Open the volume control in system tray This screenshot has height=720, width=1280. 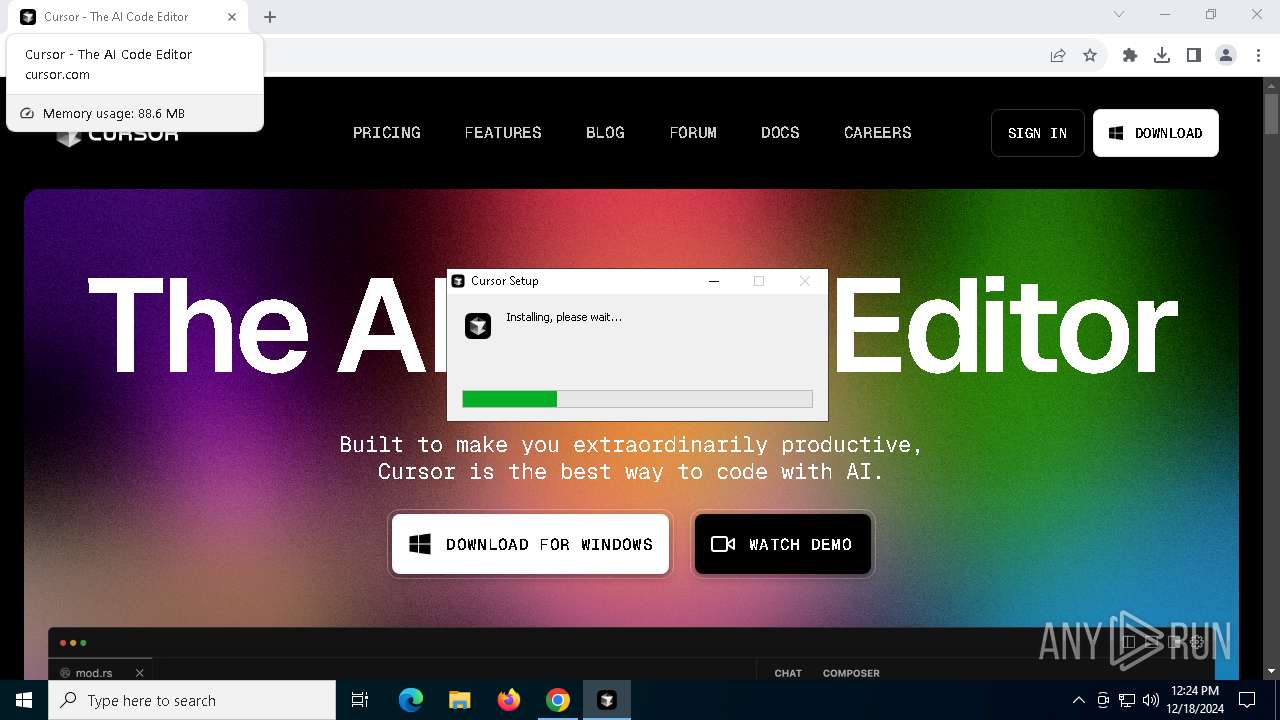click(x=1151, y=700)
